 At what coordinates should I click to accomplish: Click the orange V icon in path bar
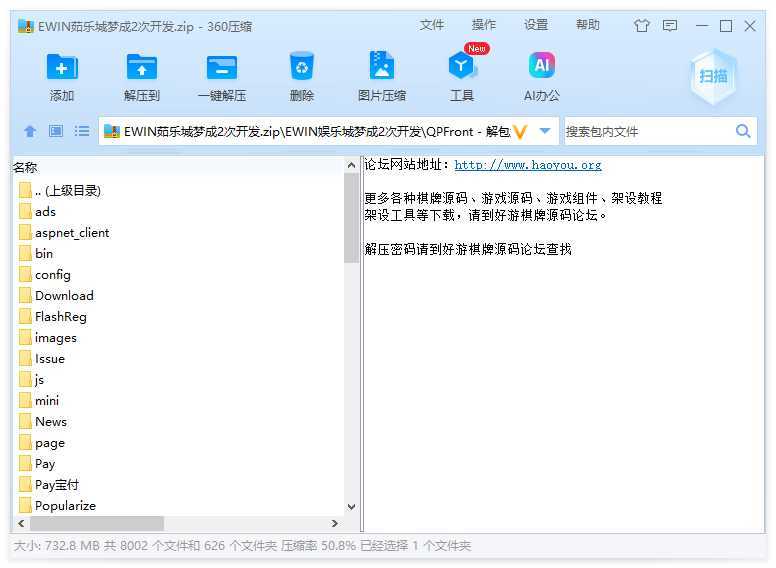520,132
